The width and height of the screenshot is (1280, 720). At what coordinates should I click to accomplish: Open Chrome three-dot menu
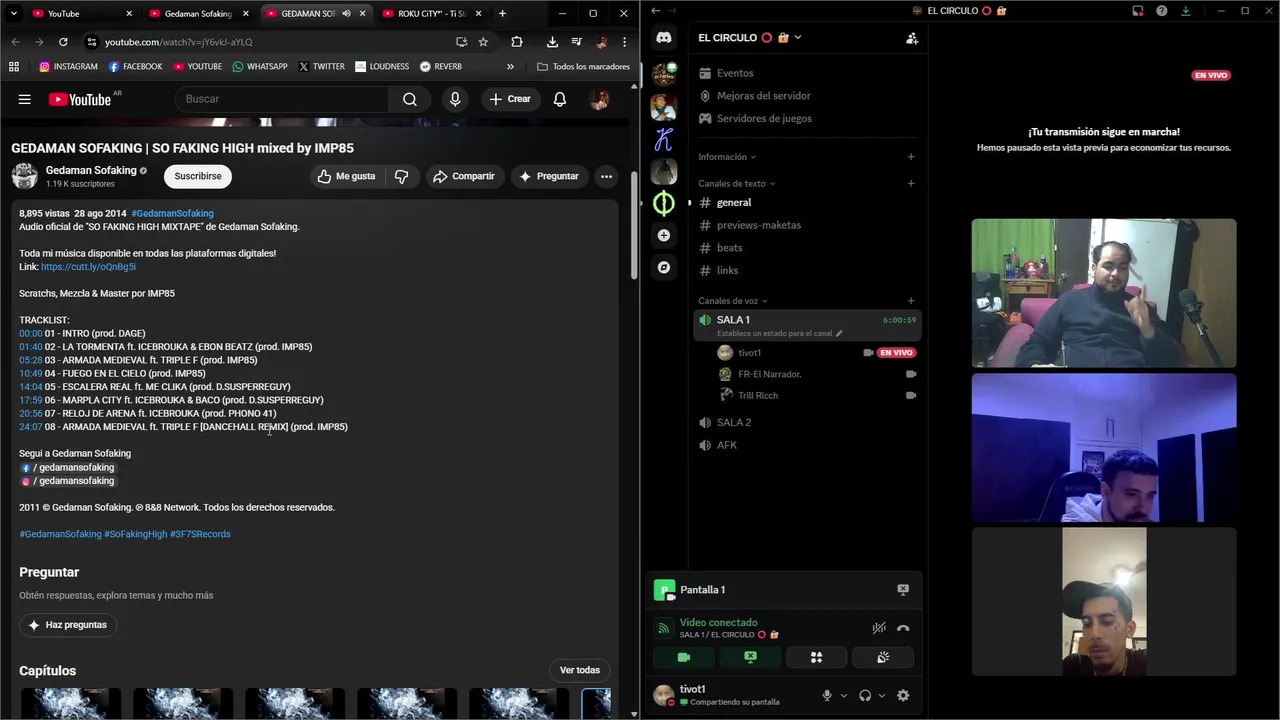click(x=624, y=42)
